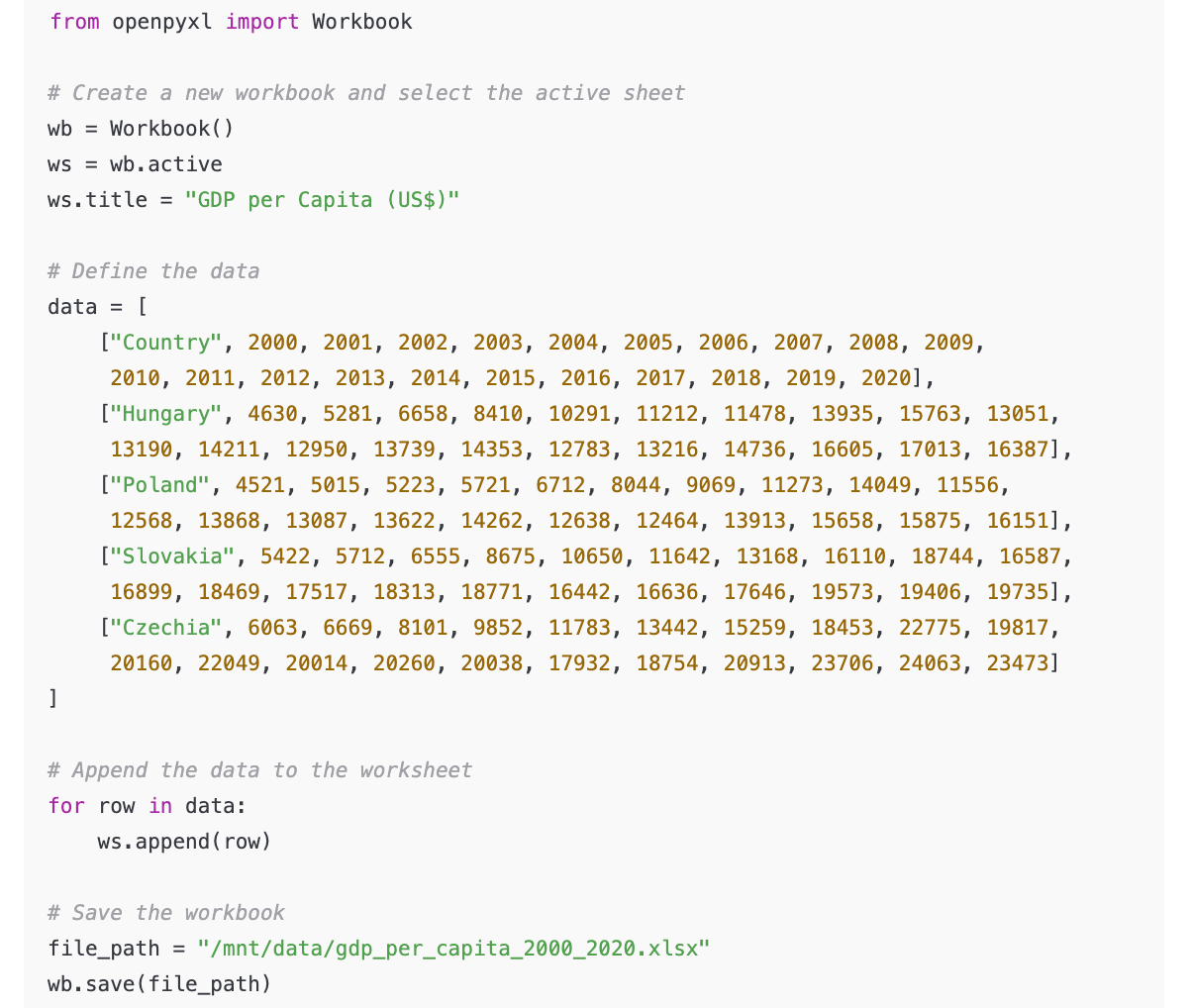The height and width of the screenshot is (1008, 1192).
Task: Click Hungary's last value 16387
Action: 1018,450
